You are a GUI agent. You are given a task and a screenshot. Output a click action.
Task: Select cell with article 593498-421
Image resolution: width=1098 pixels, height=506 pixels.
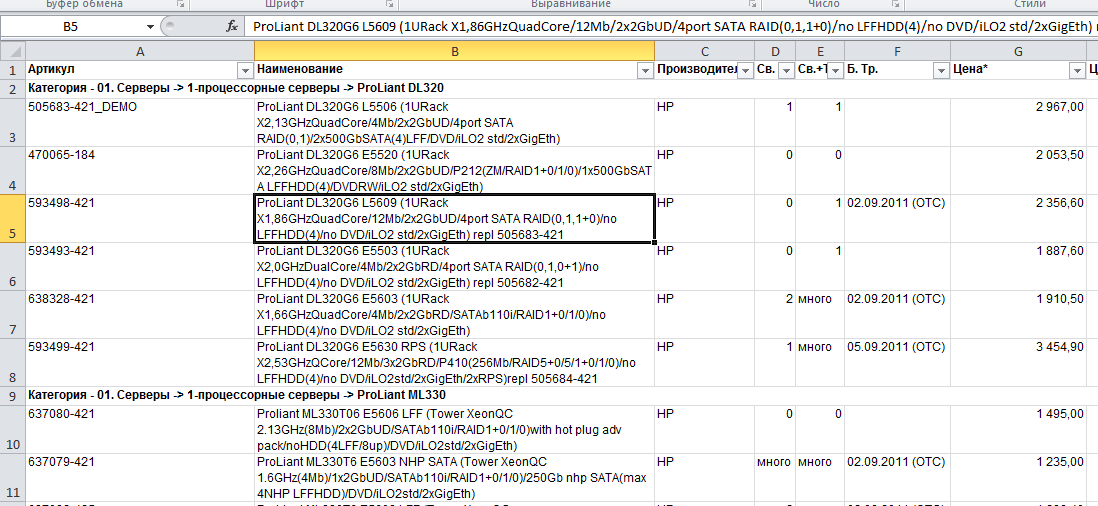140,219
